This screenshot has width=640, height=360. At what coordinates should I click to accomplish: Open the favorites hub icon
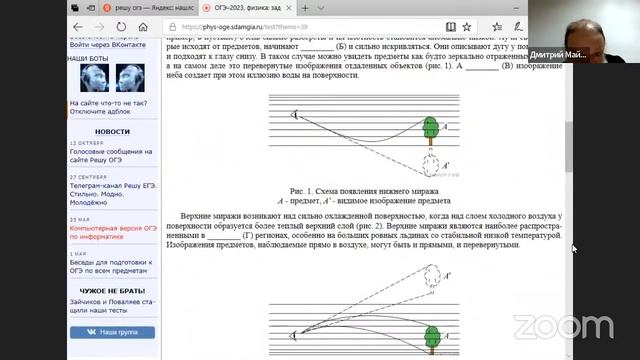point(497,27)
